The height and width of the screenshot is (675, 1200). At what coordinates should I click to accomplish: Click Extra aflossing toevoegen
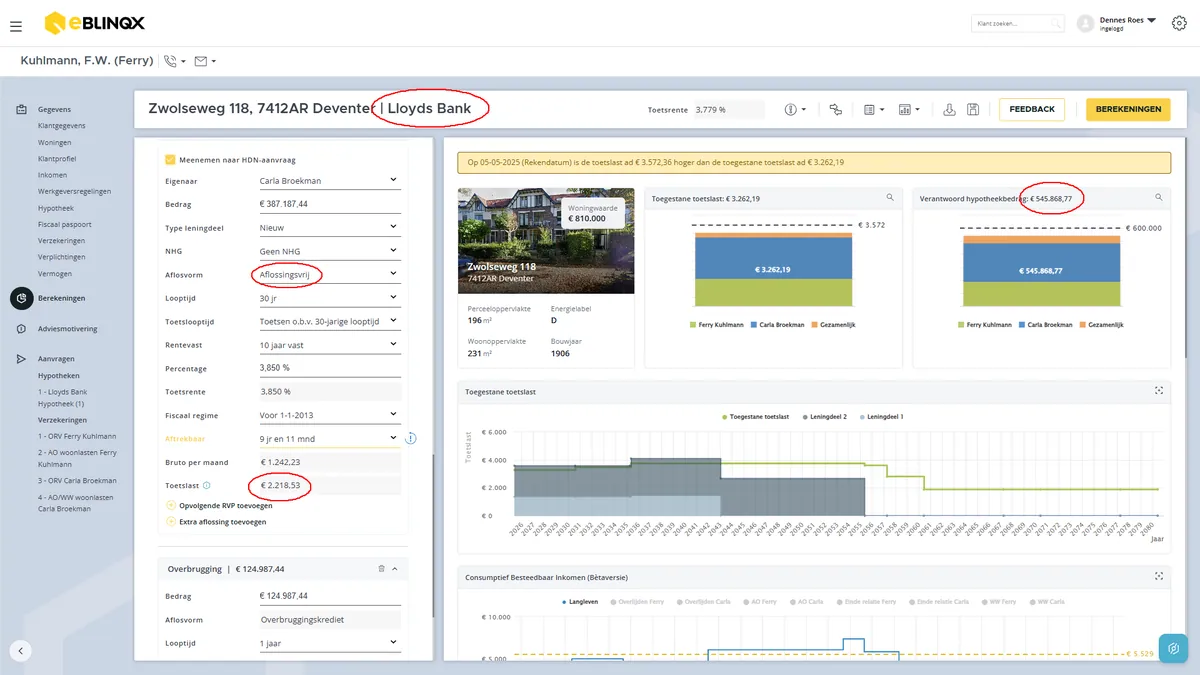(216, 521)
